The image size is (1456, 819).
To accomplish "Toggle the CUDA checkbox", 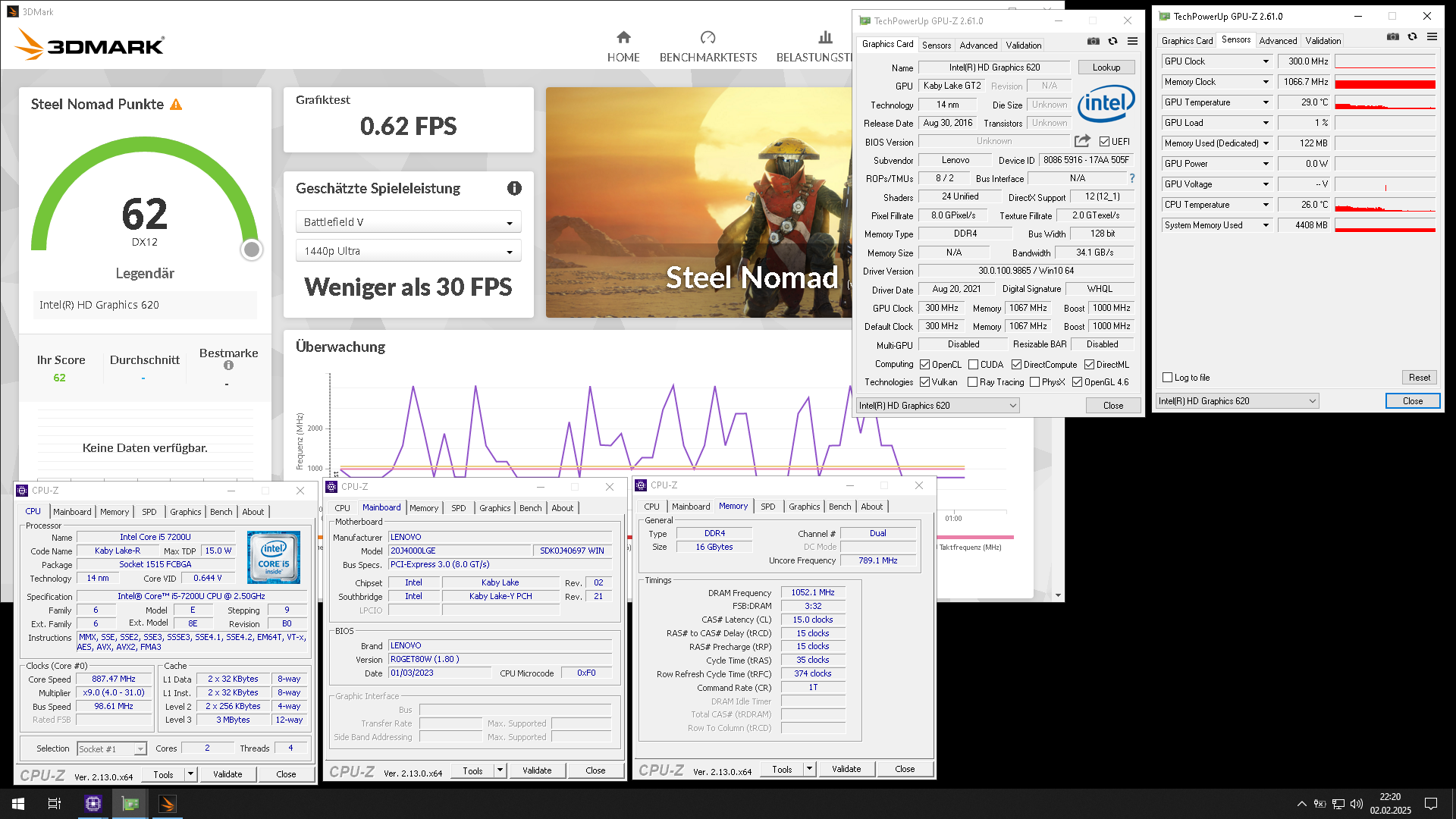I will [x=973, y=365].
